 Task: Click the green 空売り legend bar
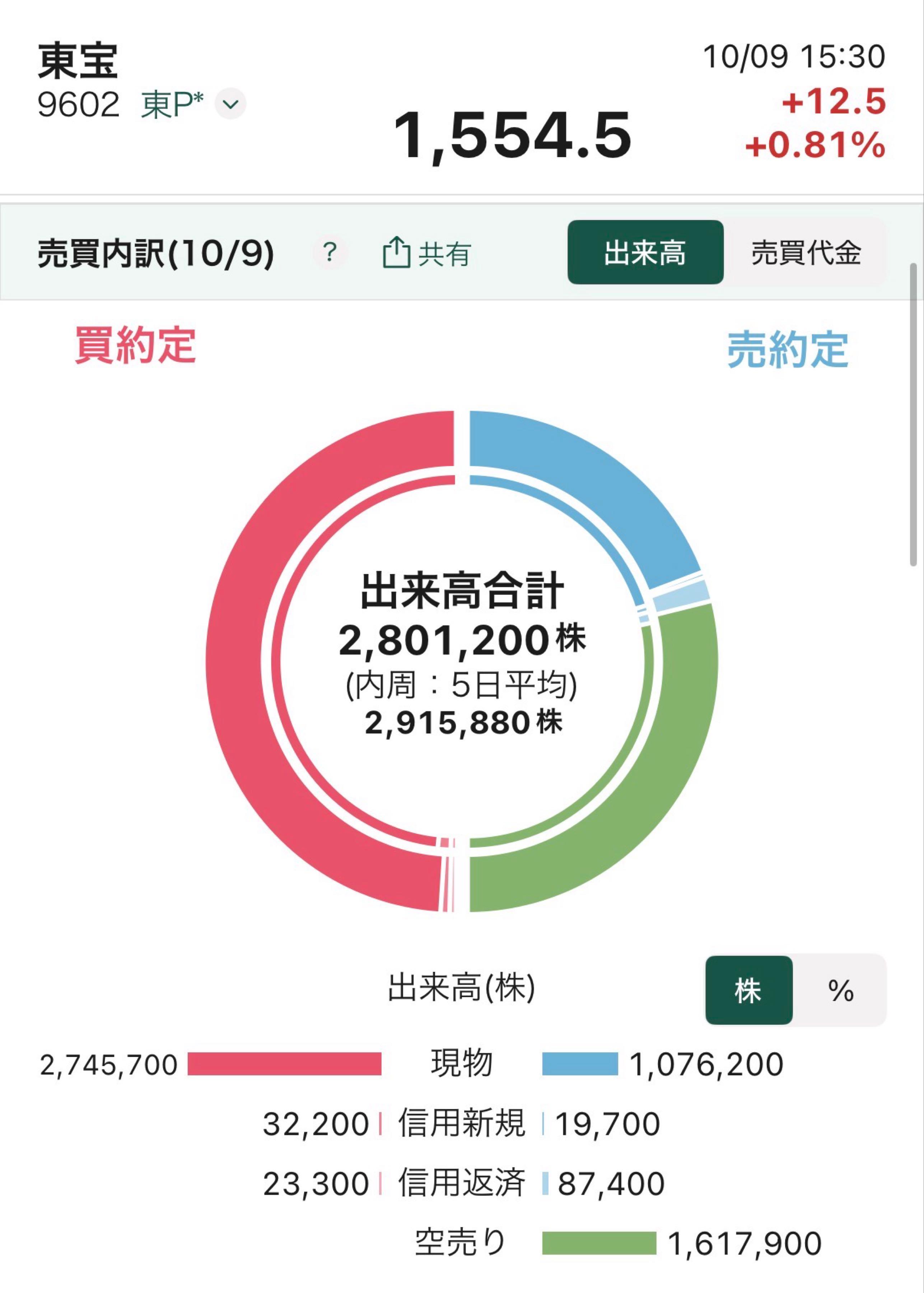coord(599,1243)
